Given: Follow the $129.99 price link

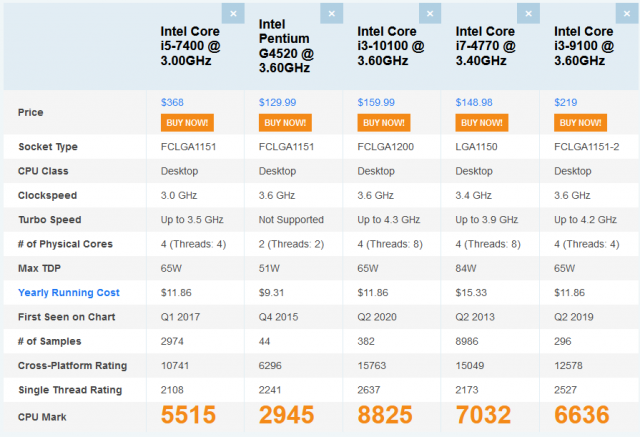Looking at the screenshot, I should coord(277,102).
